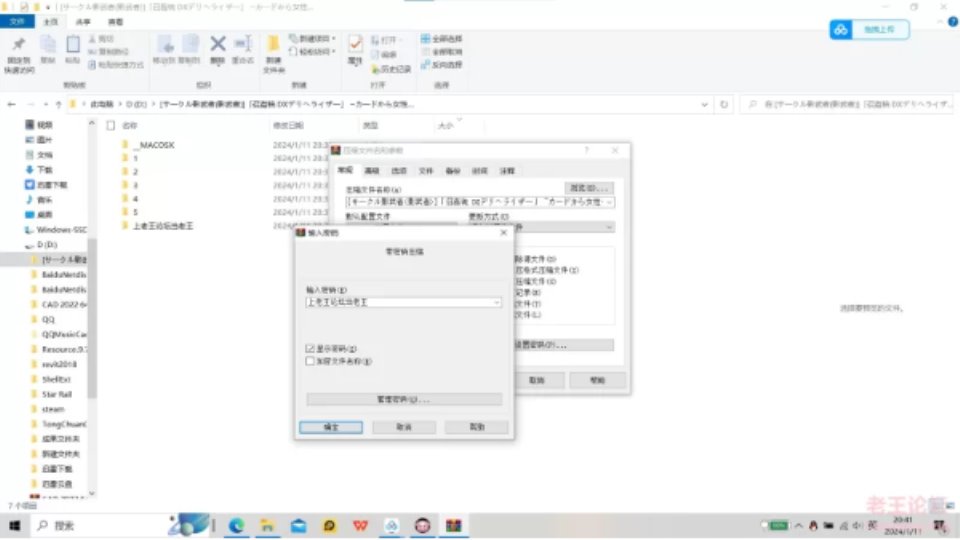Open the File tab in Explorer
960x540 pixels.
17,22
